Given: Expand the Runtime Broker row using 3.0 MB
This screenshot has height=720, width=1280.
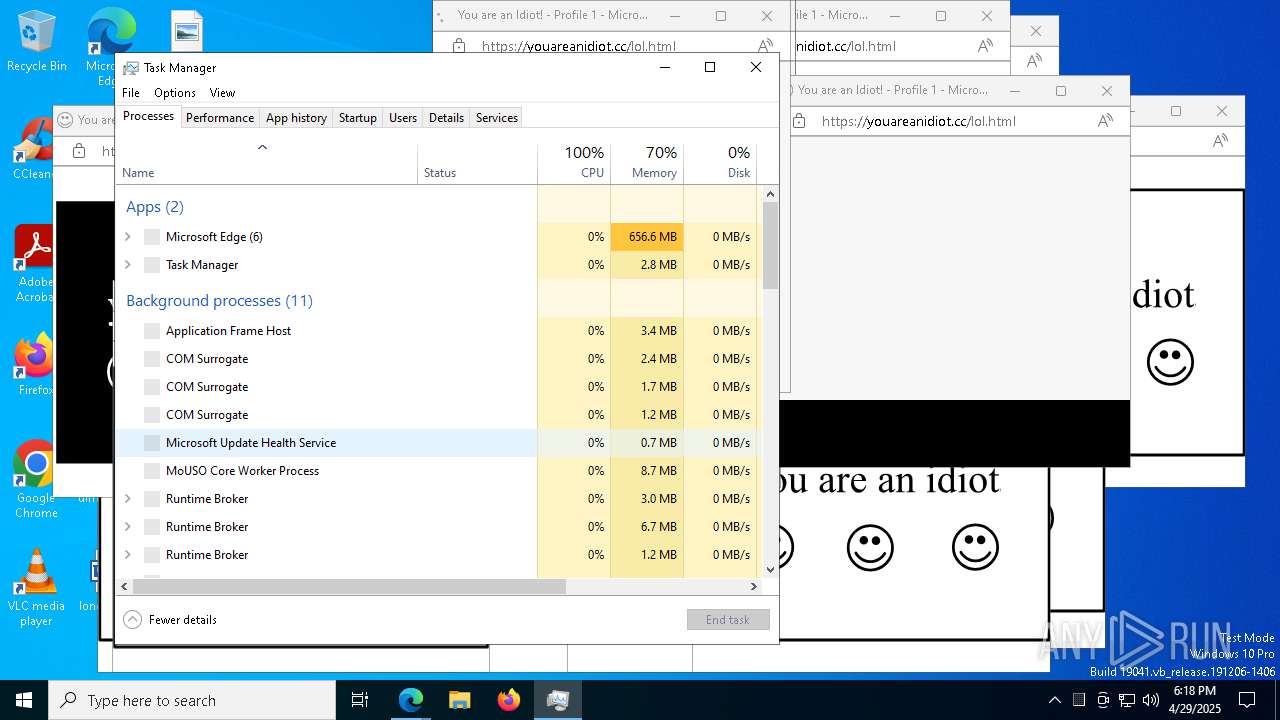Looking at the screenshot, I should click(127, 499).
